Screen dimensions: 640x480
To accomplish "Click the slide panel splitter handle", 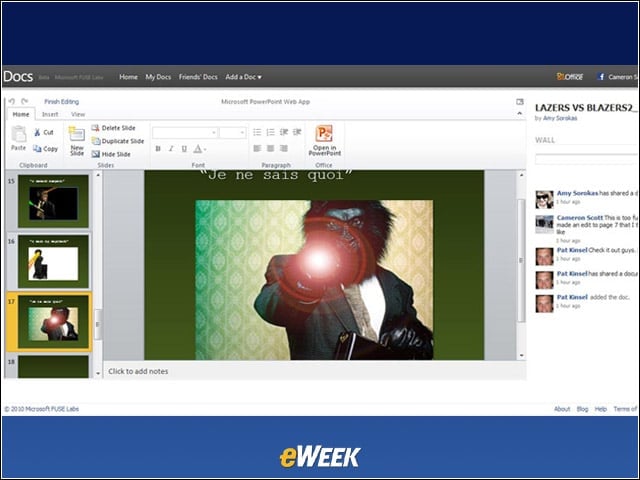I will (x=98, y=324).
